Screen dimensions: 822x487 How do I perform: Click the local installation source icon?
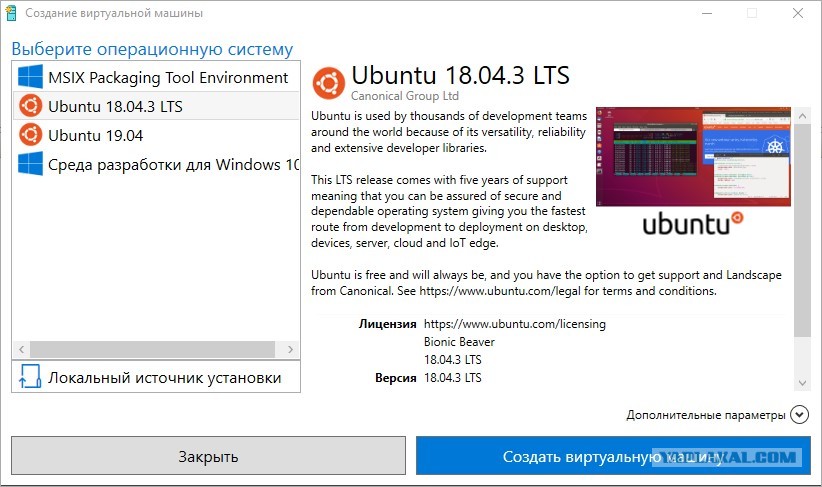coord(30,376)
